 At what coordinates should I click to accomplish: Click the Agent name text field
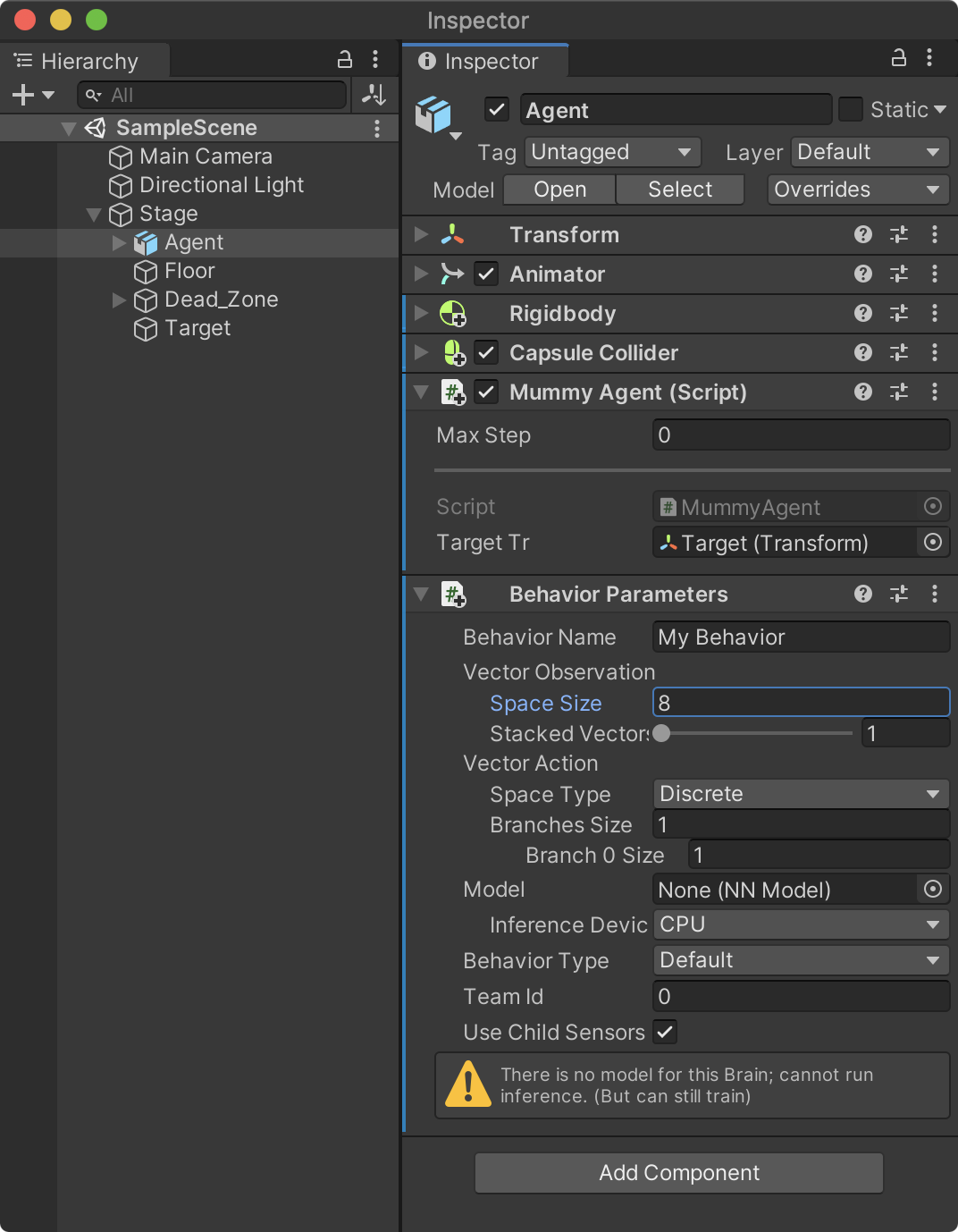pyautogui.click(x=676, y=110)
